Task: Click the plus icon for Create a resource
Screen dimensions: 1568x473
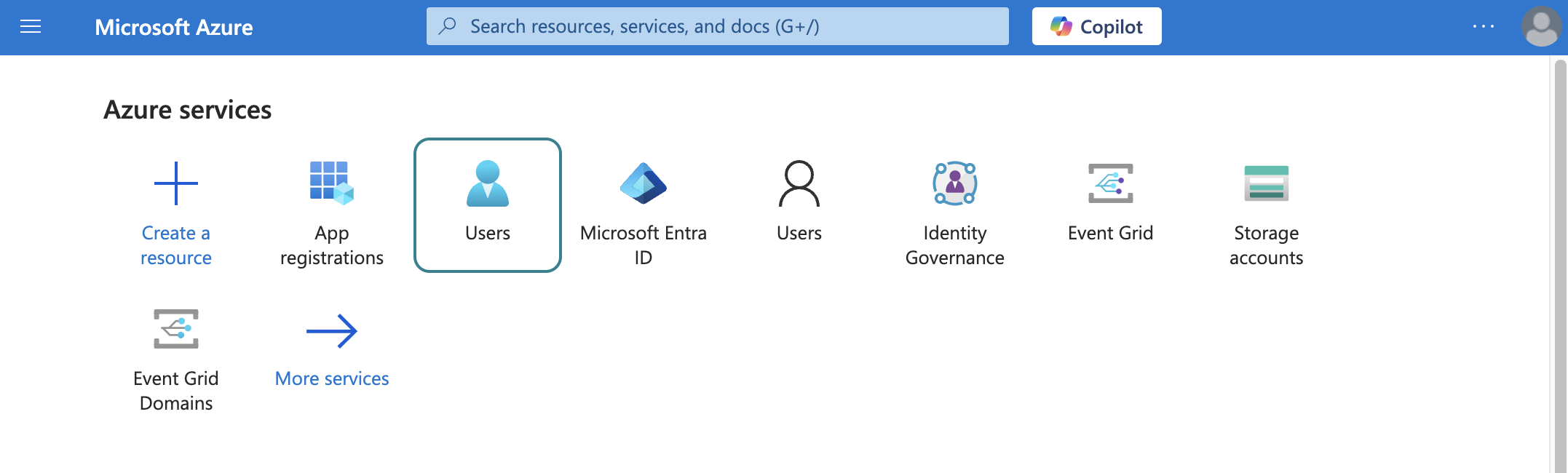Action: tap(176, 183)
